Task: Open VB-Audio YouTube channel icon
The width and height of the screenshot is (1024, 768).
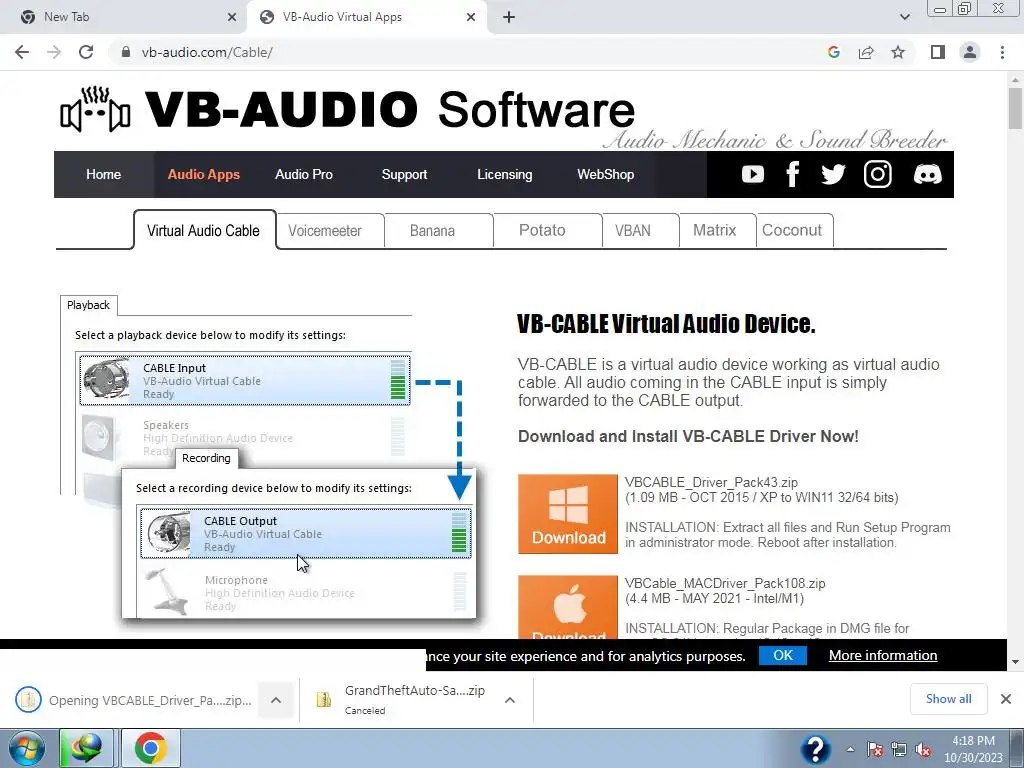Action: [x=752, y=174]
